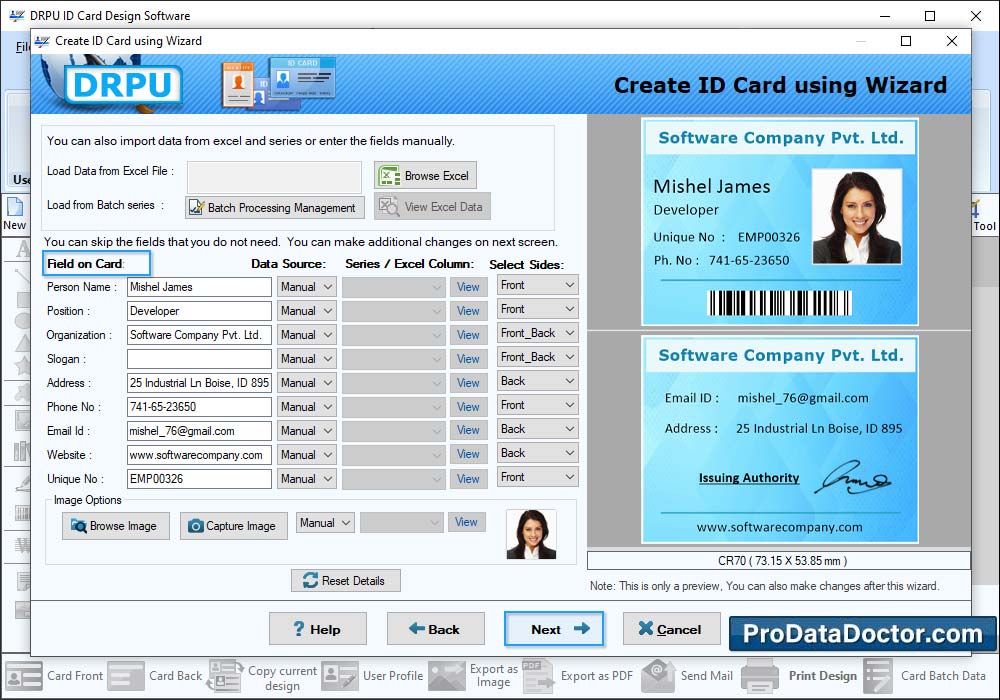Click Capture Image camera button
The height and width of the screenshot is (700, 1000).
(233, 526)
